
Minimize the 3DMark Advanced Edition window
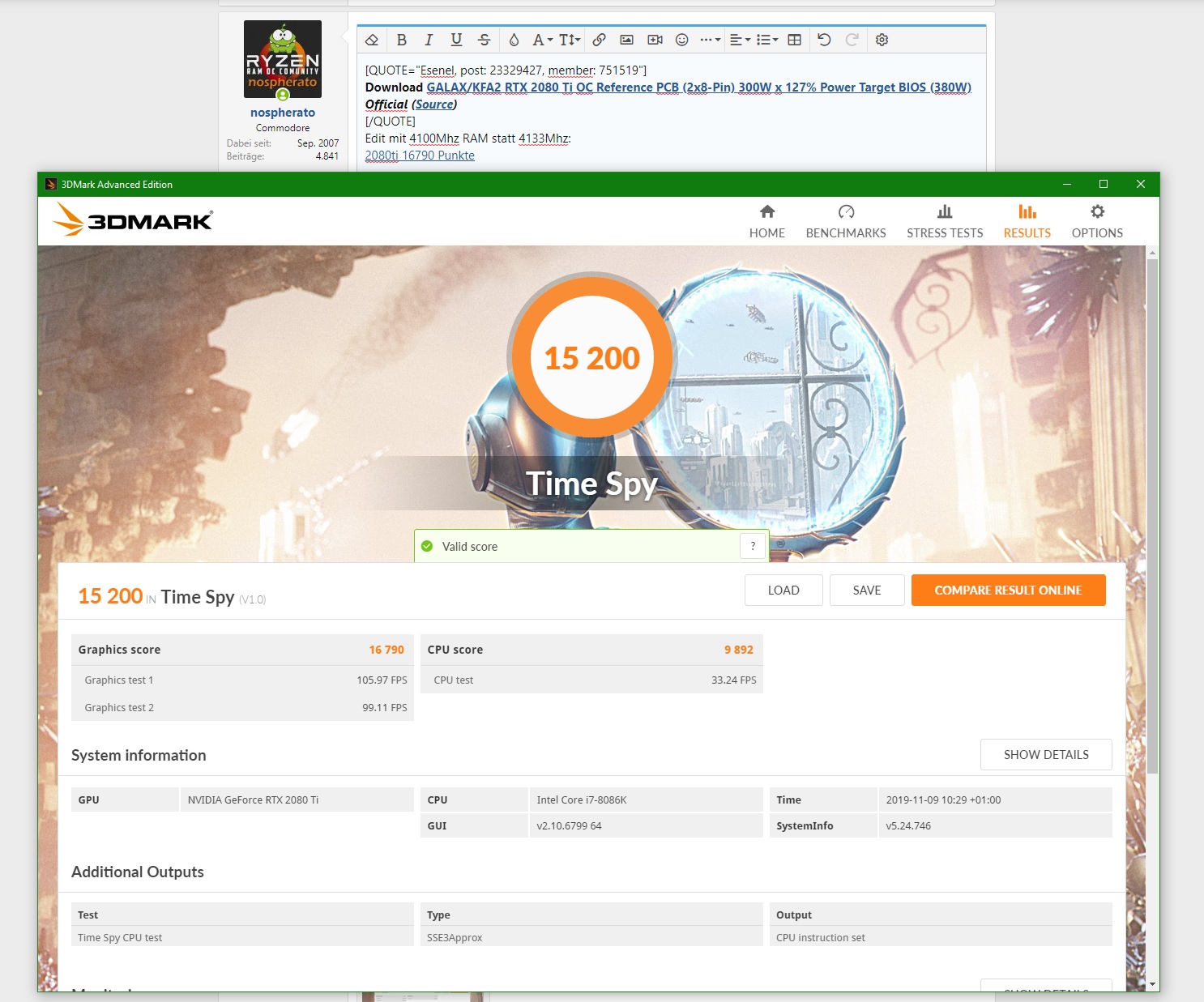click(1066, 184)
